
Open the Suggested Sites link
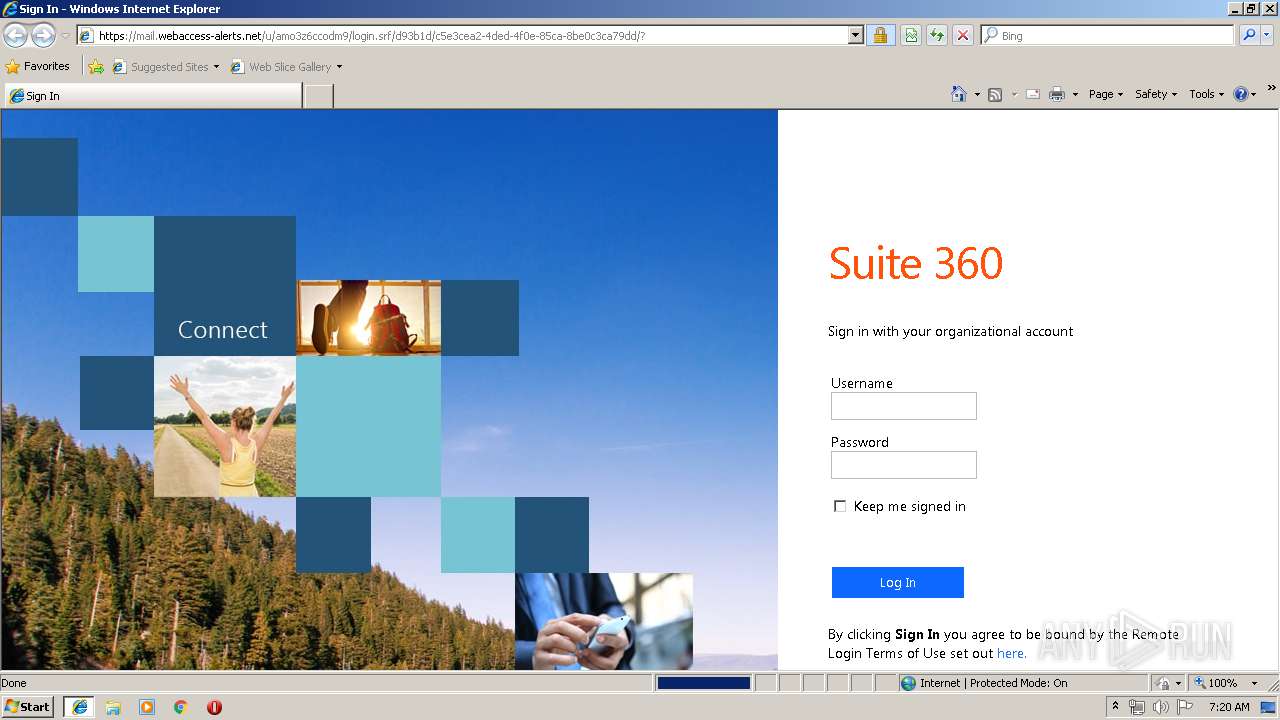(x=165, y=67)
